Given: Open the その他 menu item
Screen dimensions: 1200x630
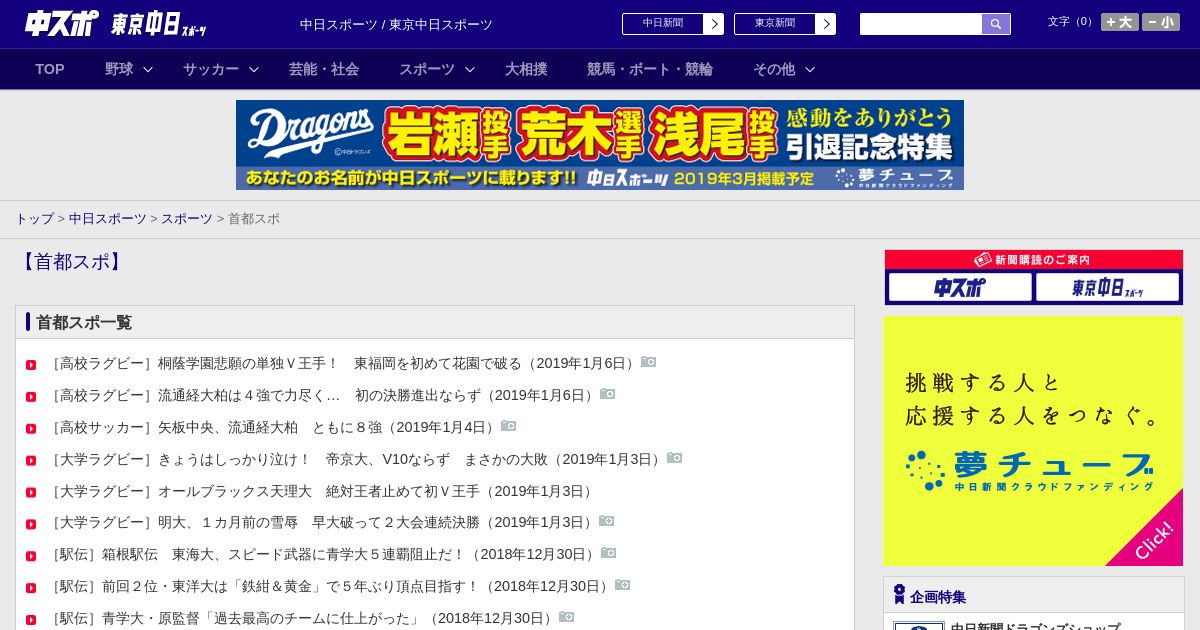Looking at the screenshot, I should click(x=774, y=69).
